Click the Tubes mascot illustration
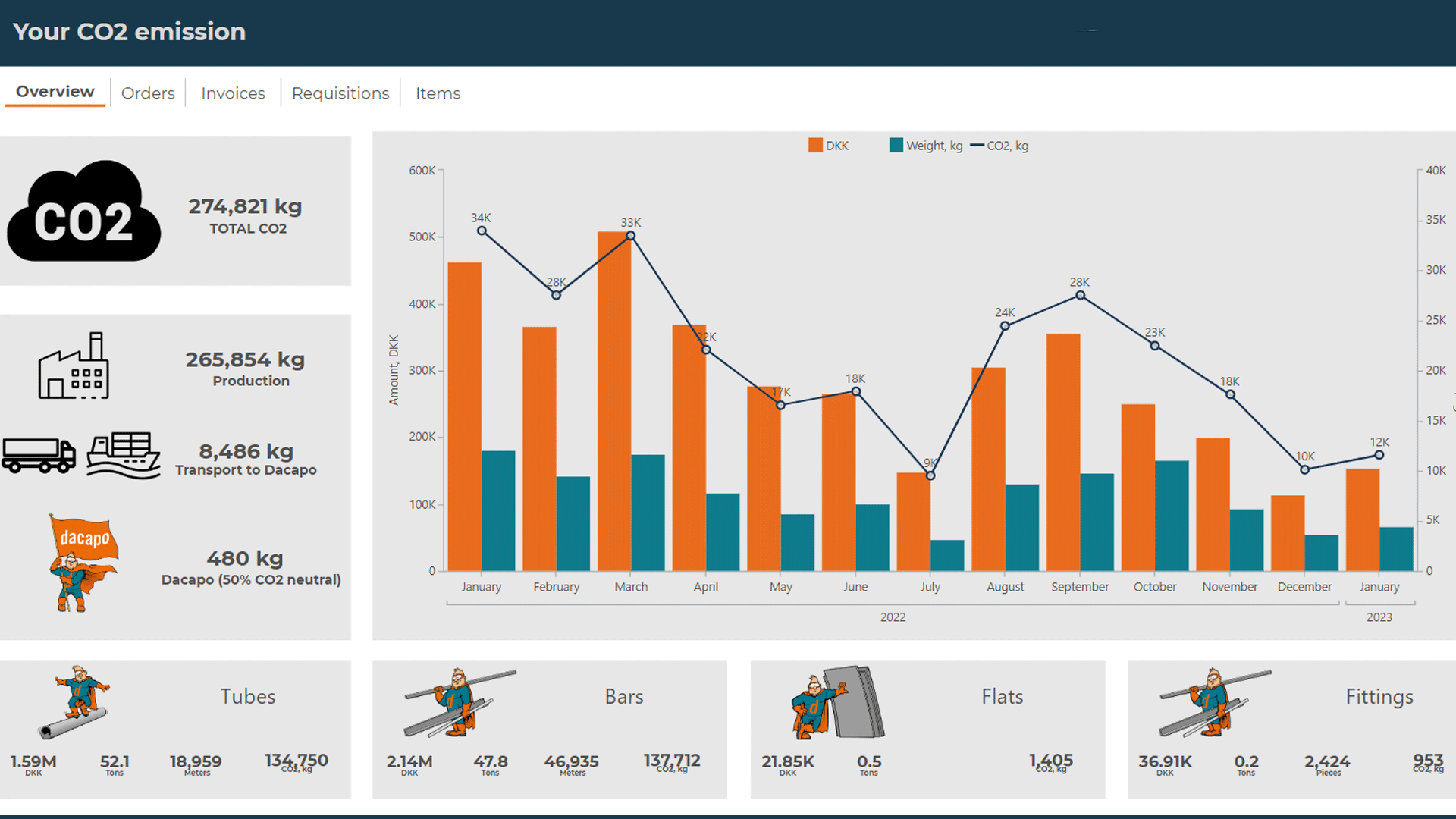This screenshot has height=819, width=1456. [x=74, y=701]
